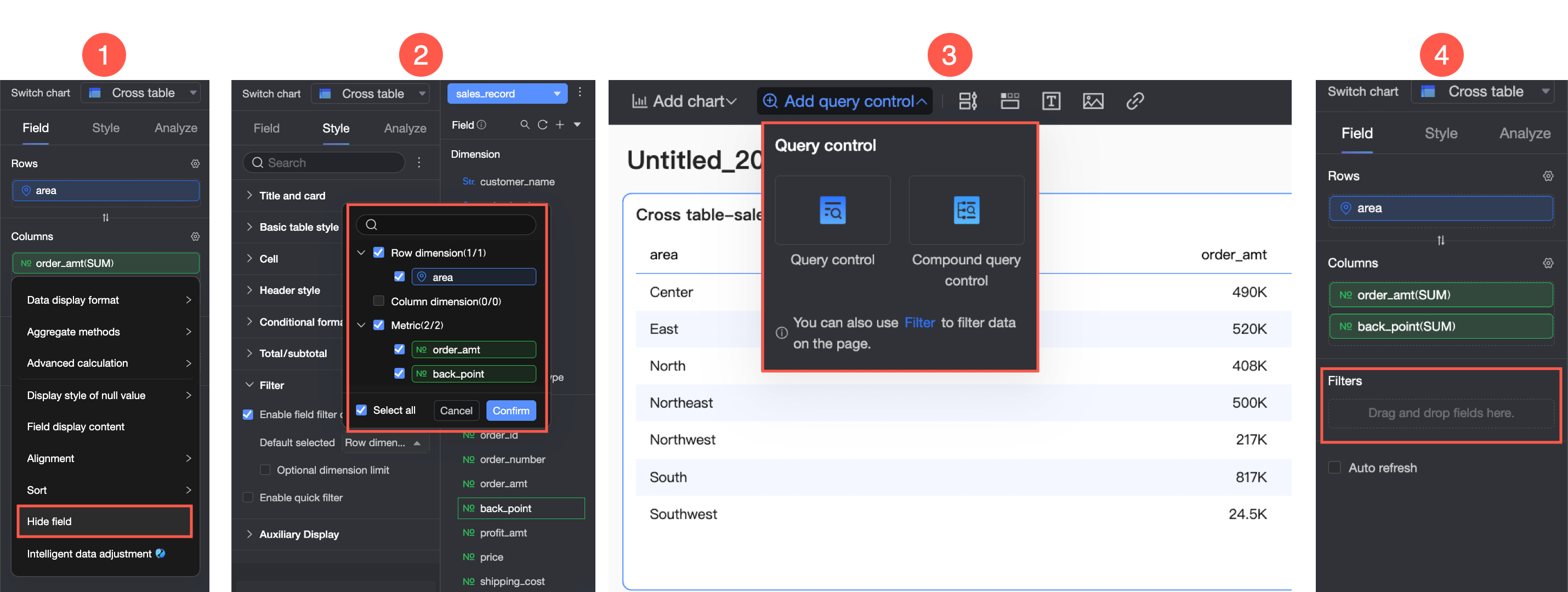Click the refresh icon beside Field header

542,125
